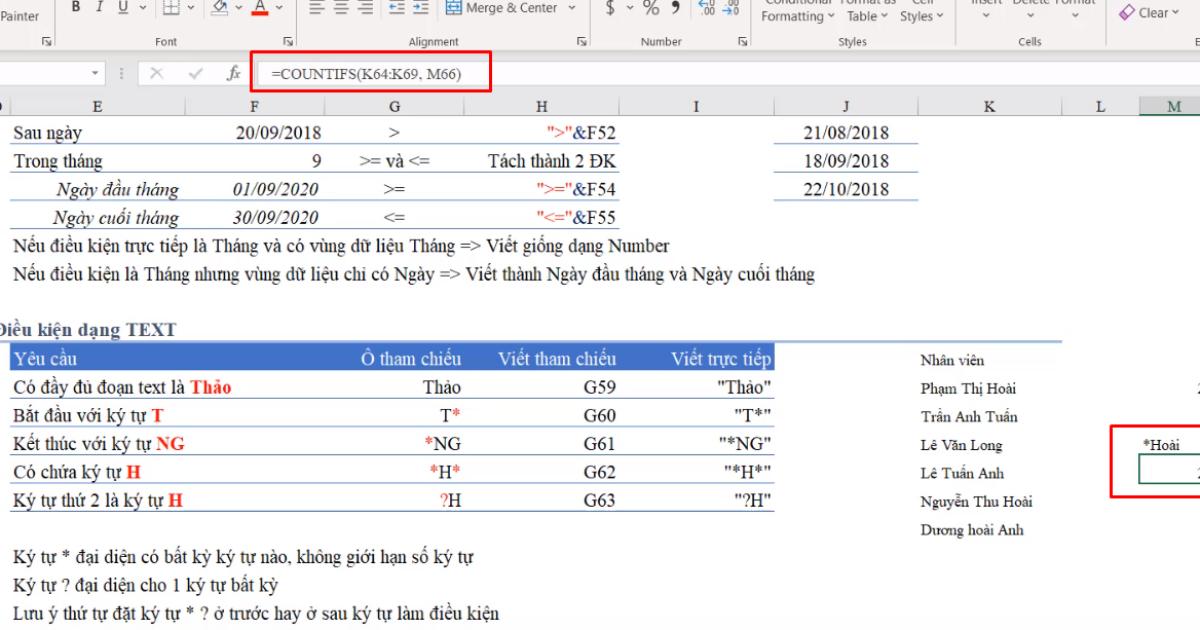The width and height of the screenshot is (1200, 630).
Task: Open the Cell Styles gallery
Action: coord(922,10)
